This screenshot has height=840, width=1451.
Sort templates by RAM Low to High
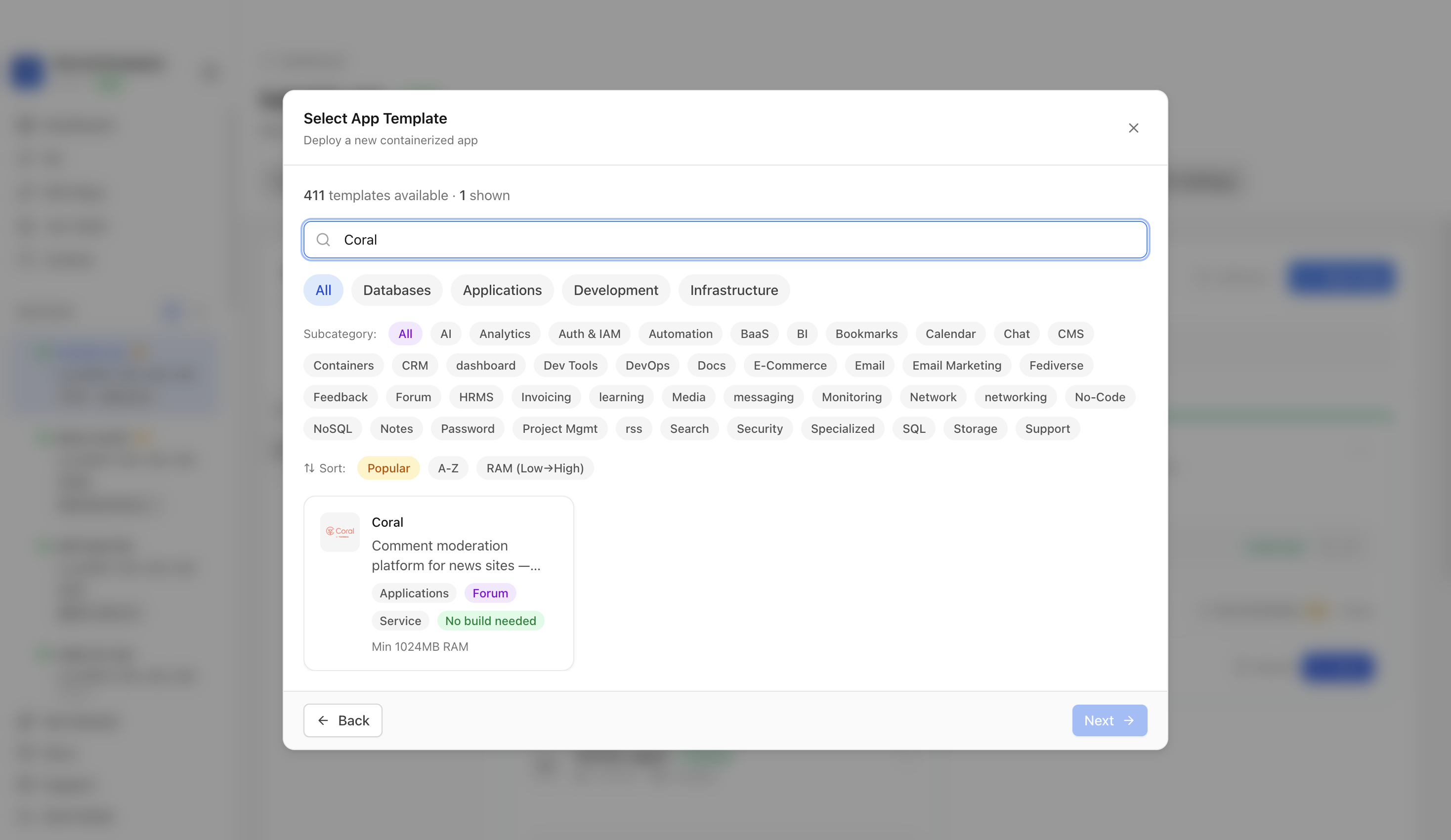coord(535,468)
